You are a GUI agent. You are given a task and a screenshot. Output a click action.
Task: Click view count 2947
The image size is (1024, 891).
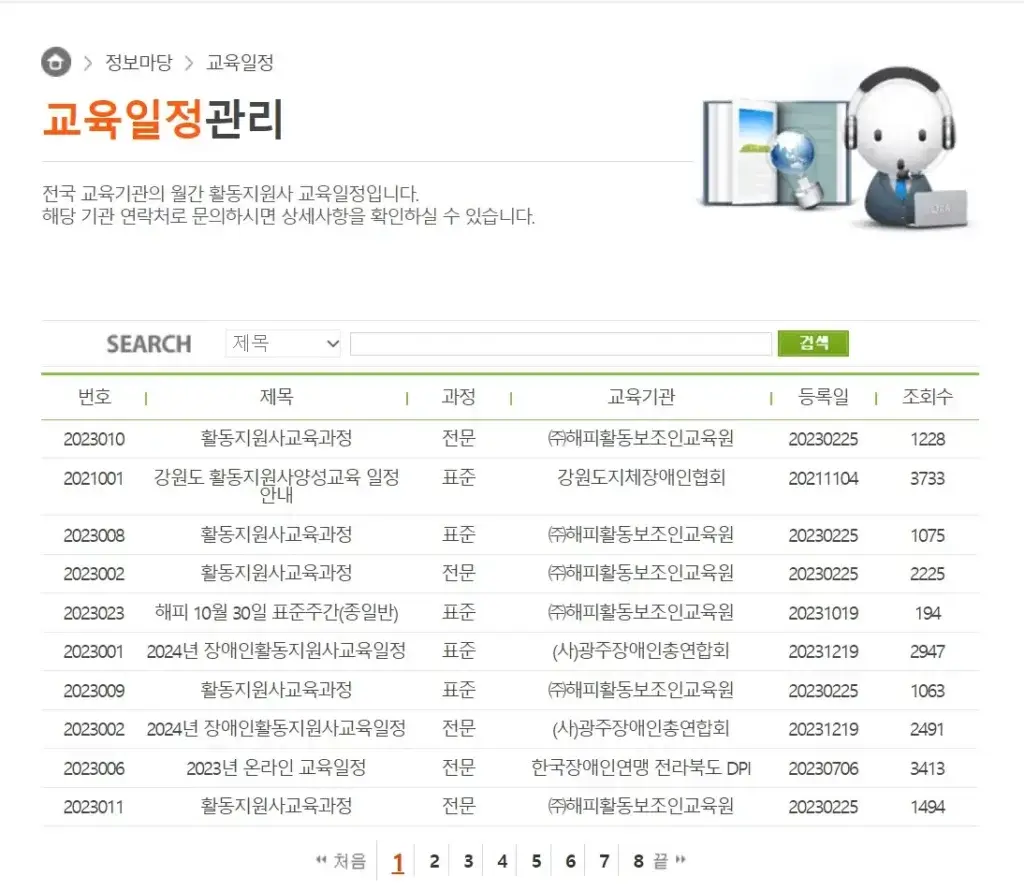(x=927, y=652)
